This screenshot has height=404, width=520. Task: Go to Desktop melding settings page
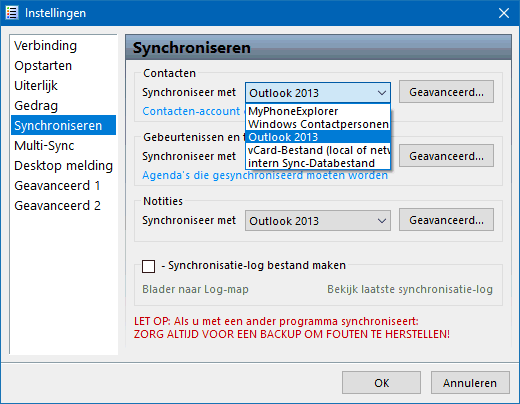pos(64,166)
